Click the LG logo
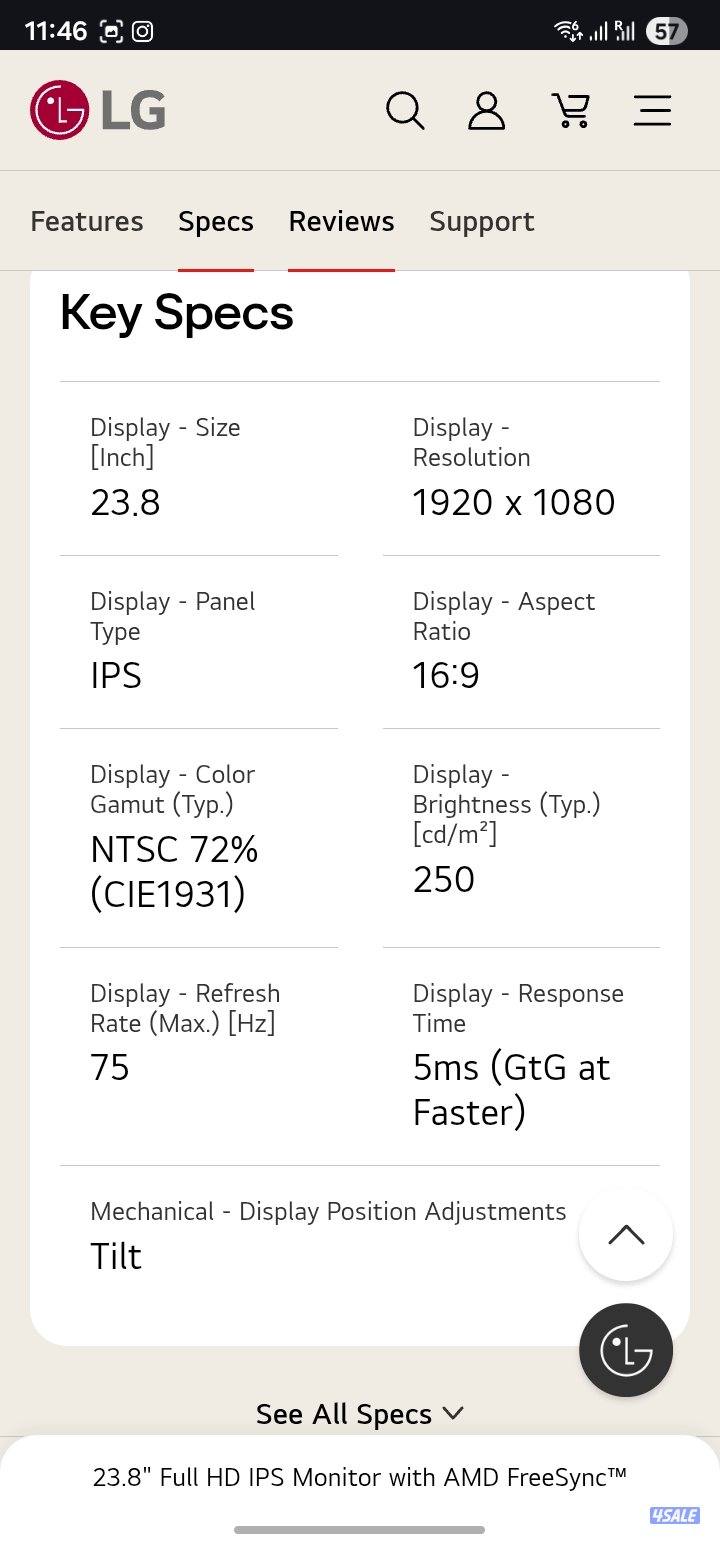This screenshot has height=1544, width=720. tap(97, 110)
